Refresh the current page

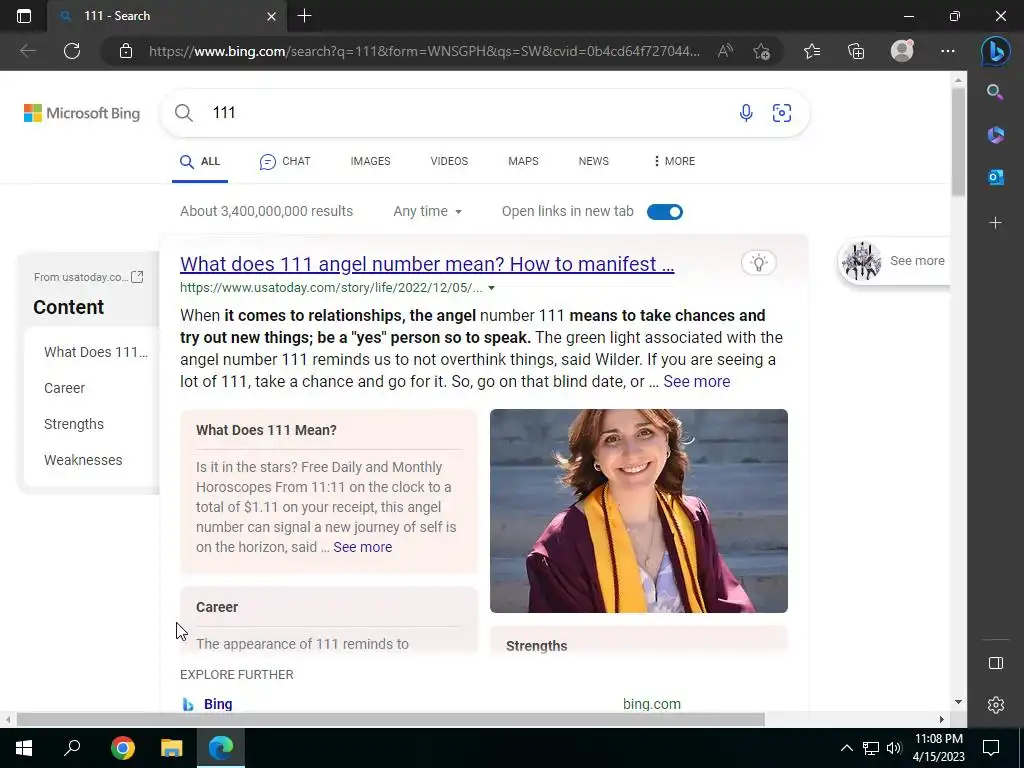(72, 51)
